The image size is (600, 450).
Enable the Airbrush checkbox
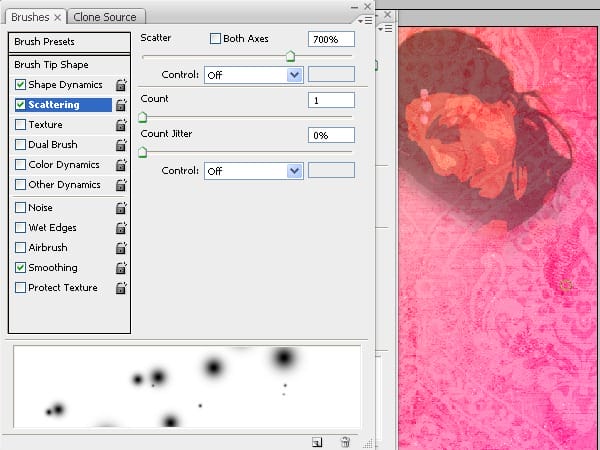pyautogui.click(x=20, y=248)
